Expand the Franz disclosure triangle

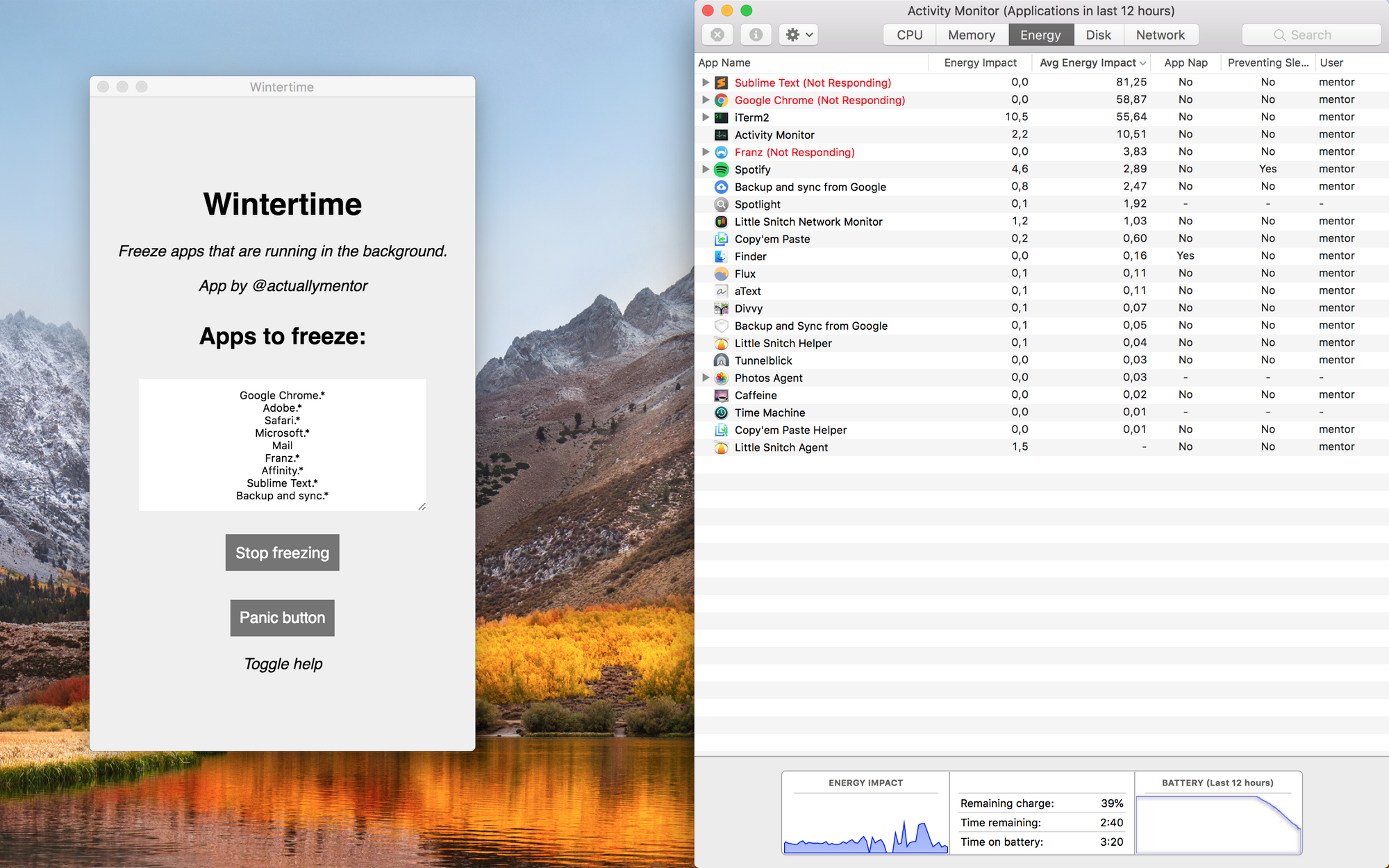706,152
